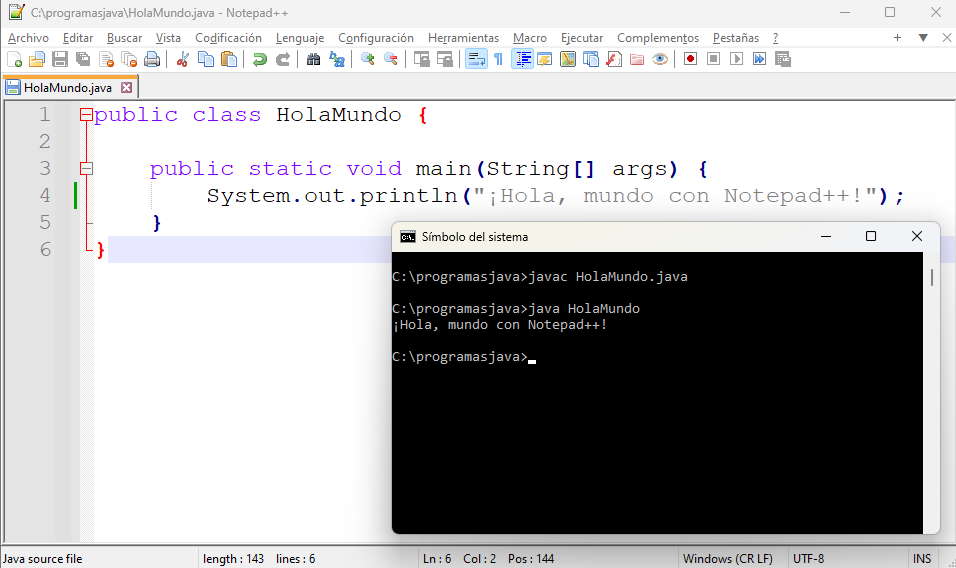This screenshot has height=568, width=956.
Task: Click the X beside the menu bar dropdown
Action: click(946, 37)
